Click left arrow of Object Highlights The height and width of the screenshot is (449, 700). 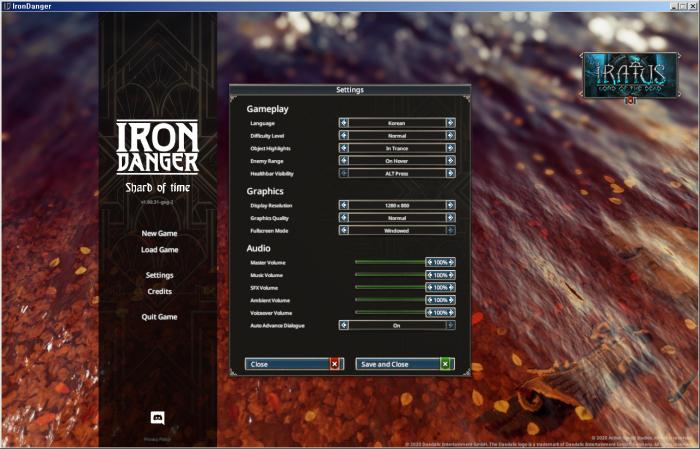[344, 148]
